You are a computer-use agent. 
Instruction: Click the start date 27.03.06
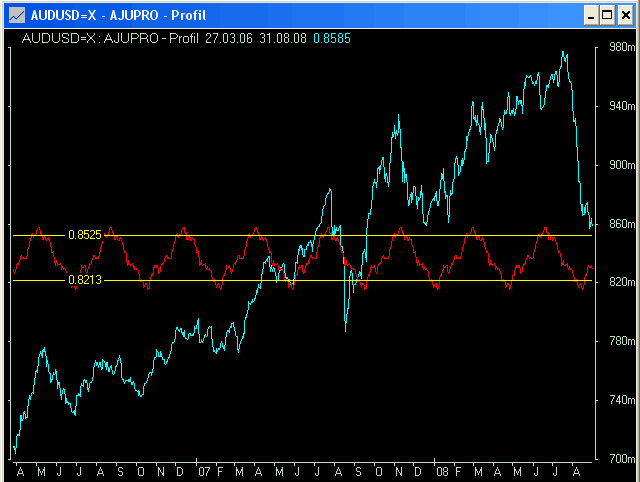coord(229,38)
